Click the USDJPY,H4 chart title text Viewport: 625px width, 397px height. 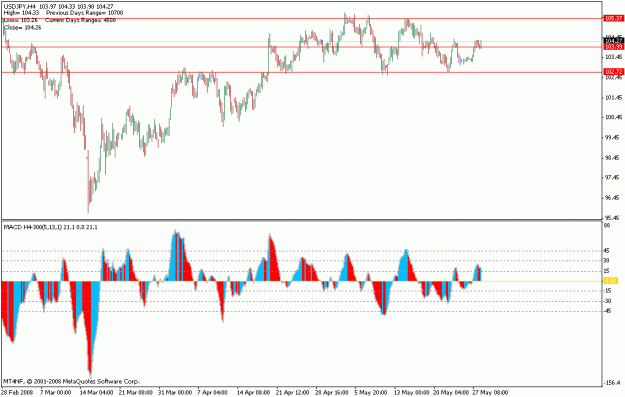pos(20,6)
